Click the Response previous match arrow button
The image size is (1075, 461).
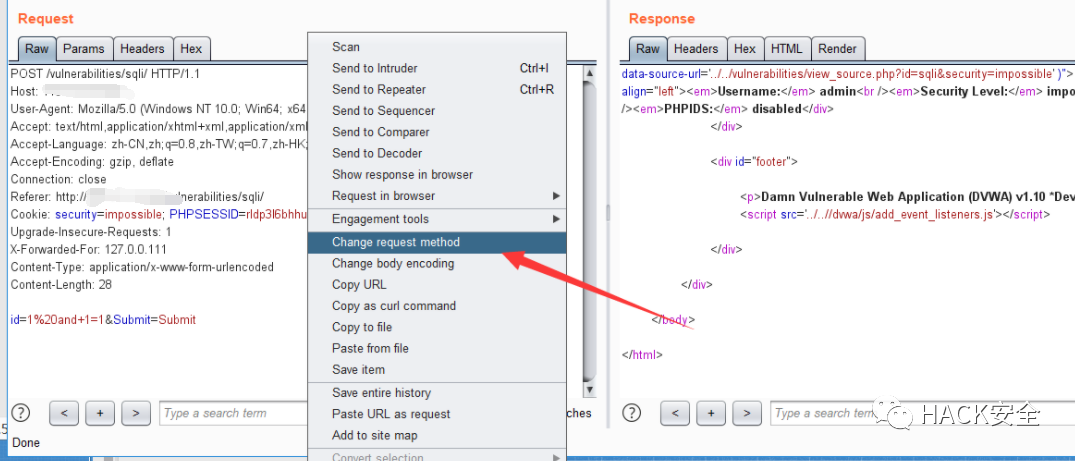click(x=675, y=413)
